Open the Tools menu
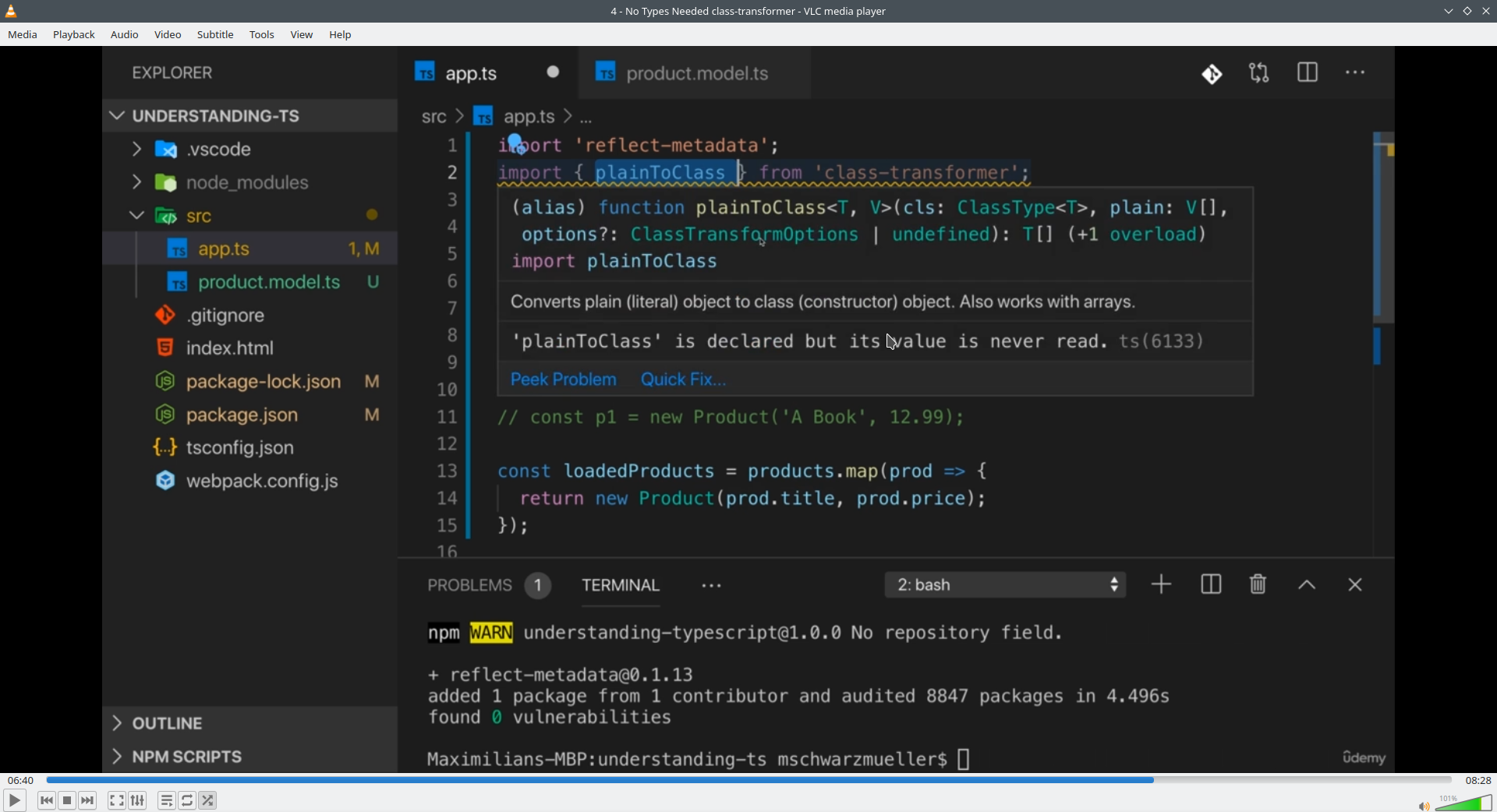 tap(262, 35)
